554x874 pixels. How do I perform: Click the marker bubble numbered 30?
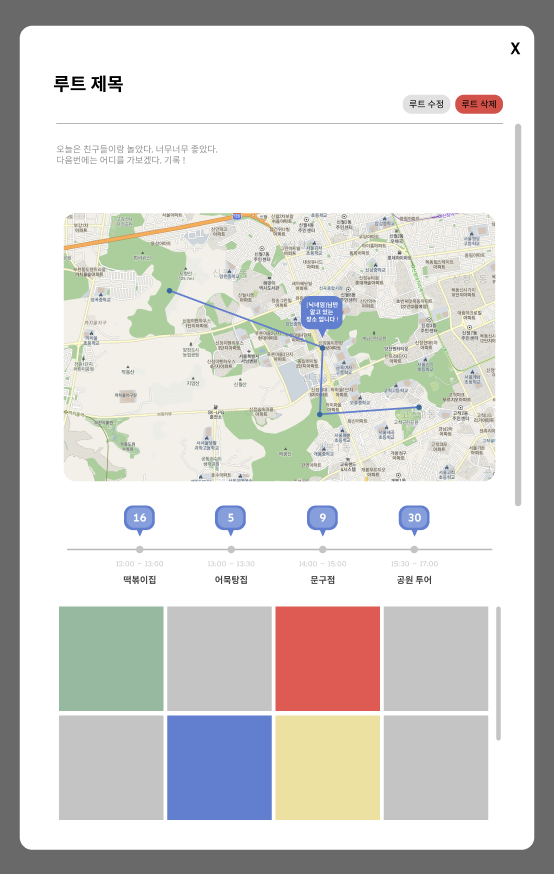[x=414, y=518]
